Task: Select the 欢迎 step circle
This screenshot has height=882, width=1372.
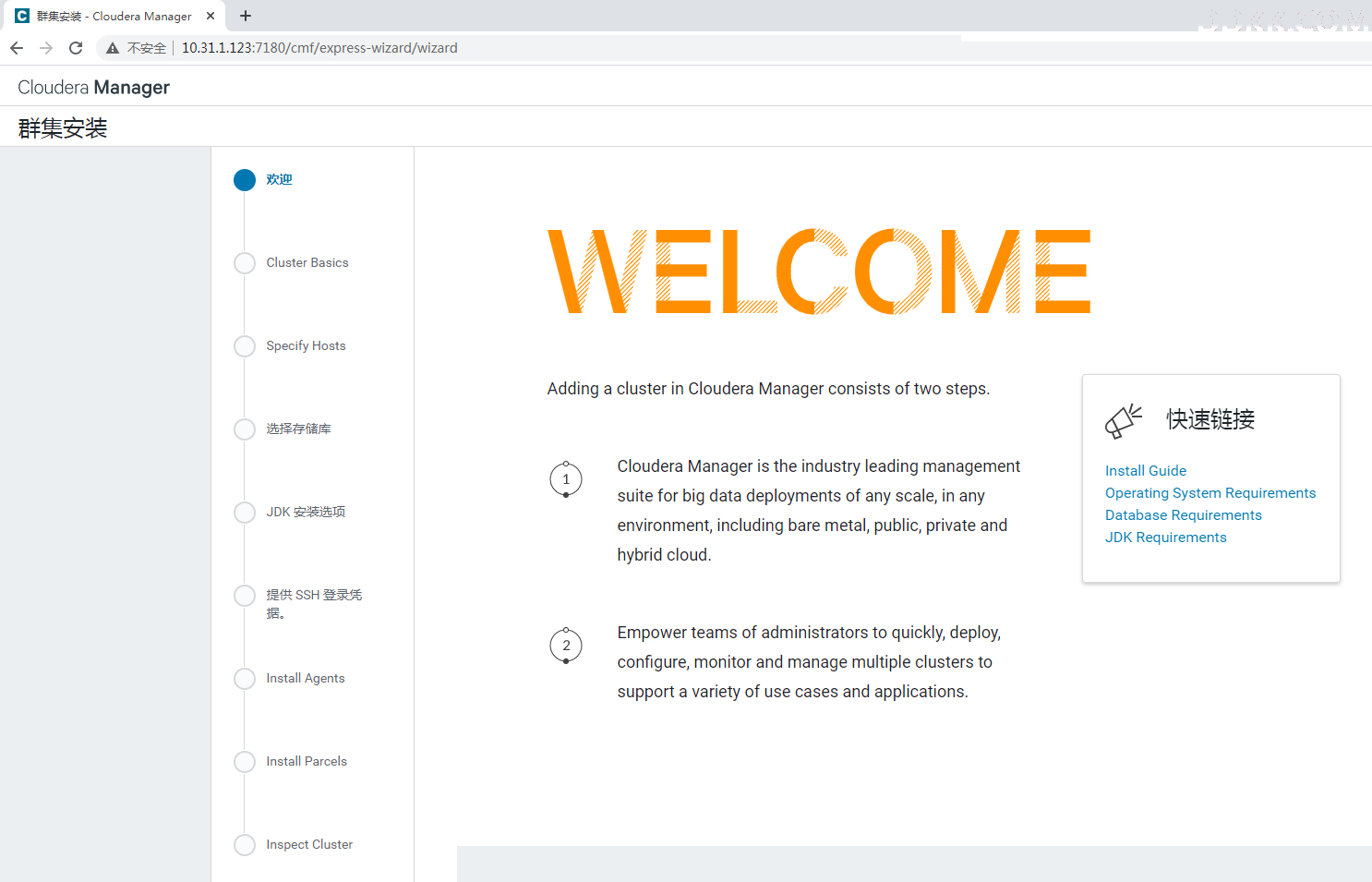Action: (245, 180)
